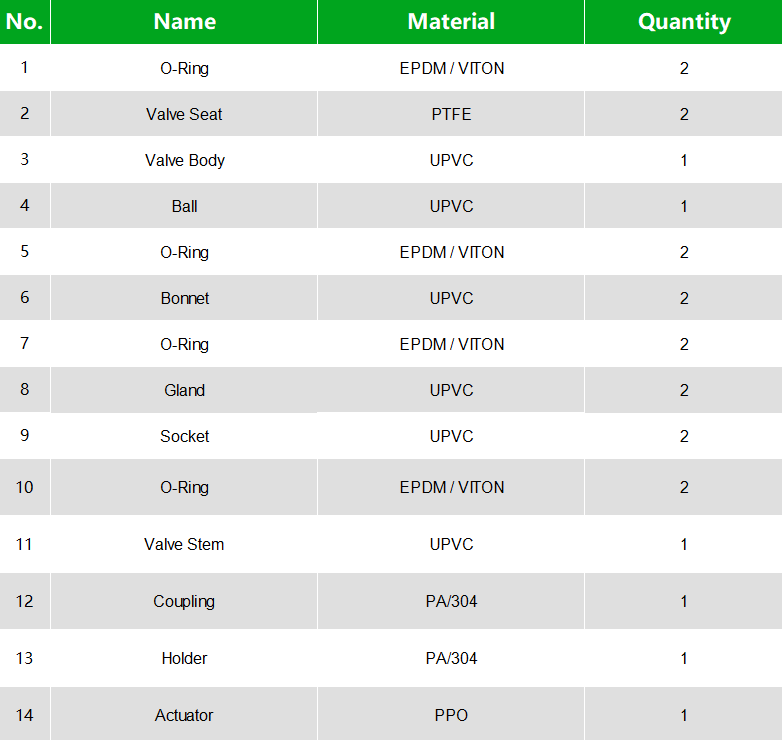This screenshot has width=782, height=740.
Task: Click the Actuator name cell
Action: point(184,715)
